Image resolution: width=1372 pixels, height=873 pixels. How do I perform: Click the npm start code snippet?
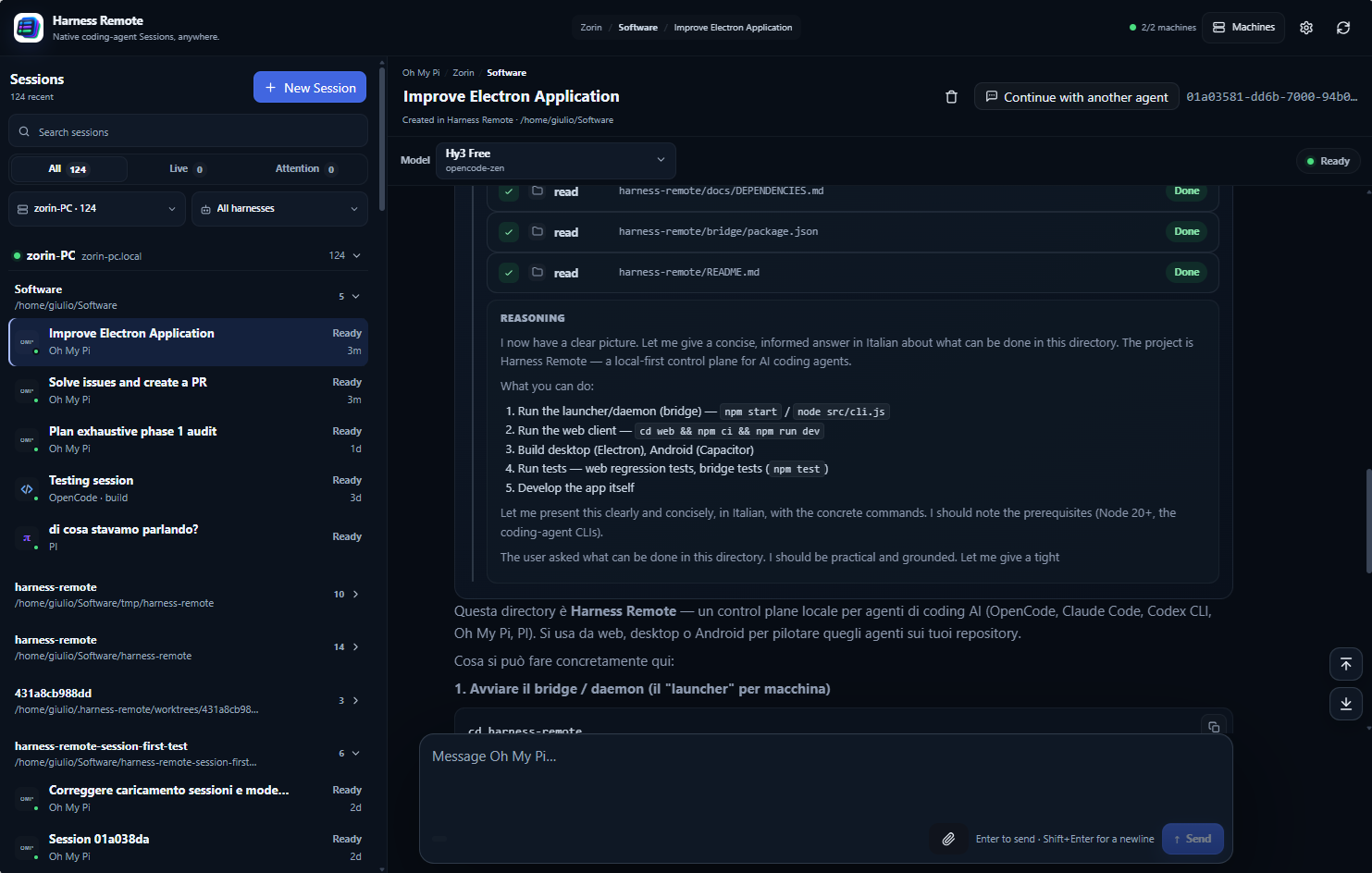click(750, 412)
